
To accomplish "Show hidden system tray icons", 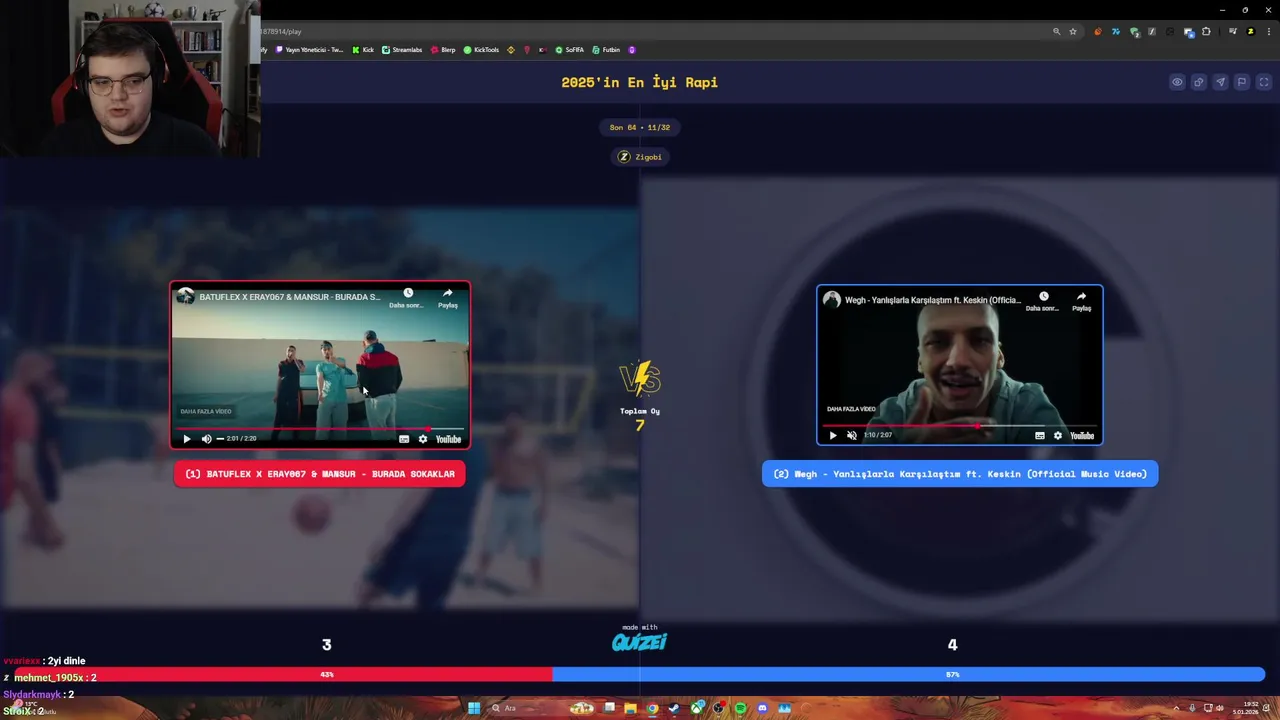I will (1176, 708).
